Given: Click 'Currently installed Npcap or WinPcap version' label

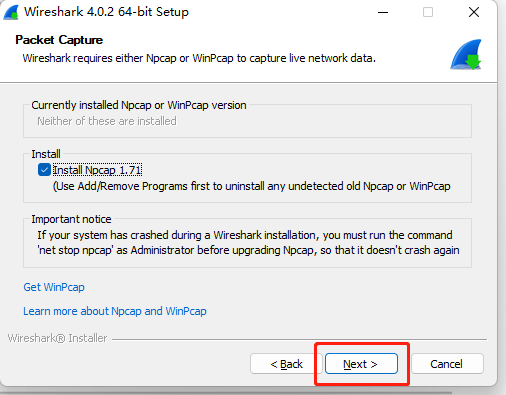Looking at the screenshot, I should [x=139, y=105].
